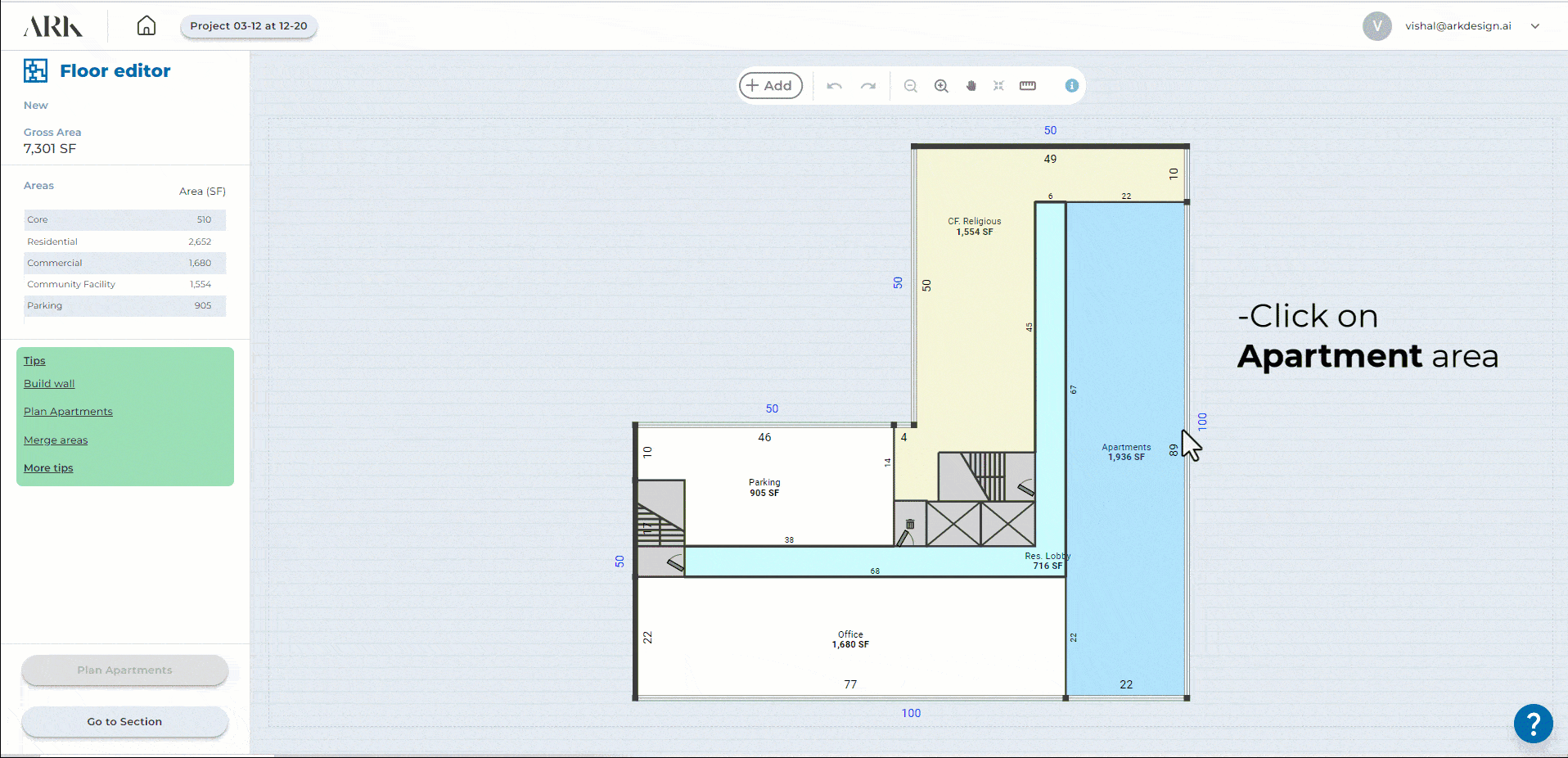Go to the home icon
Image resolution: width=1568 pixels, height=758 pixels.
tap(146, 26)
